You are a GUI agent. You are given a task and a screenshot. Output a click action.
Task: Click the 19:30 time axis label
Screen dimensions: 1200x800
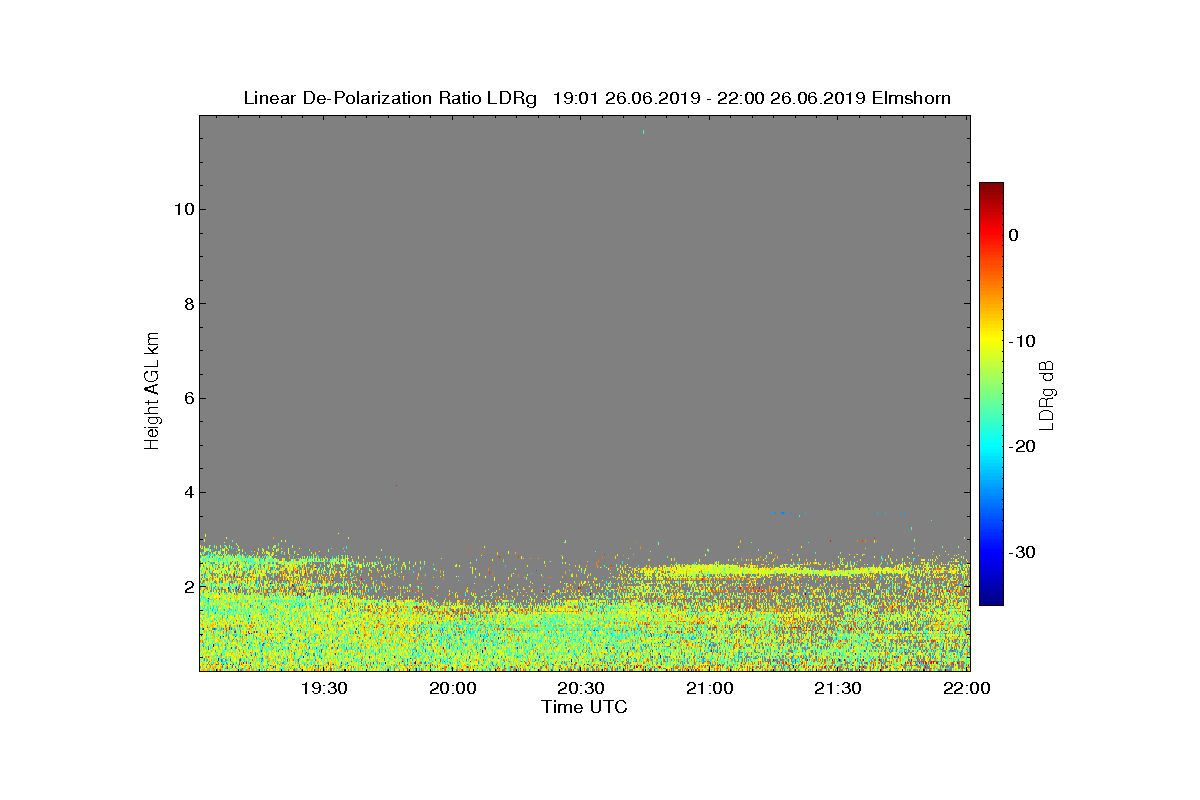[x=324, y=688]
